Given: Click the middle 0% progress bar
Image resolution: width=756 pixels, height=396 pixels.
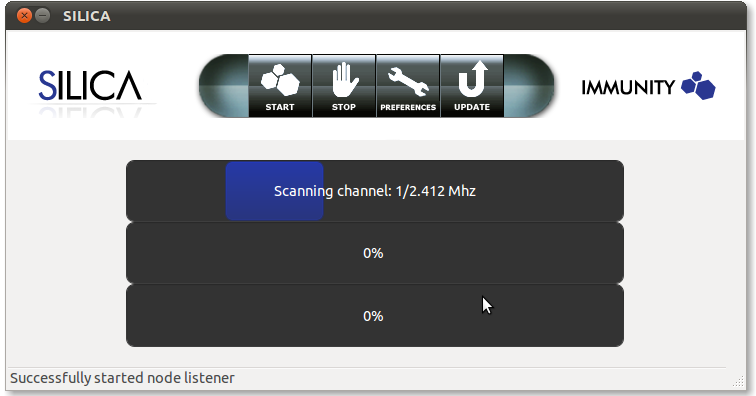Looking at the screenshot, I should tap(375, 253).
